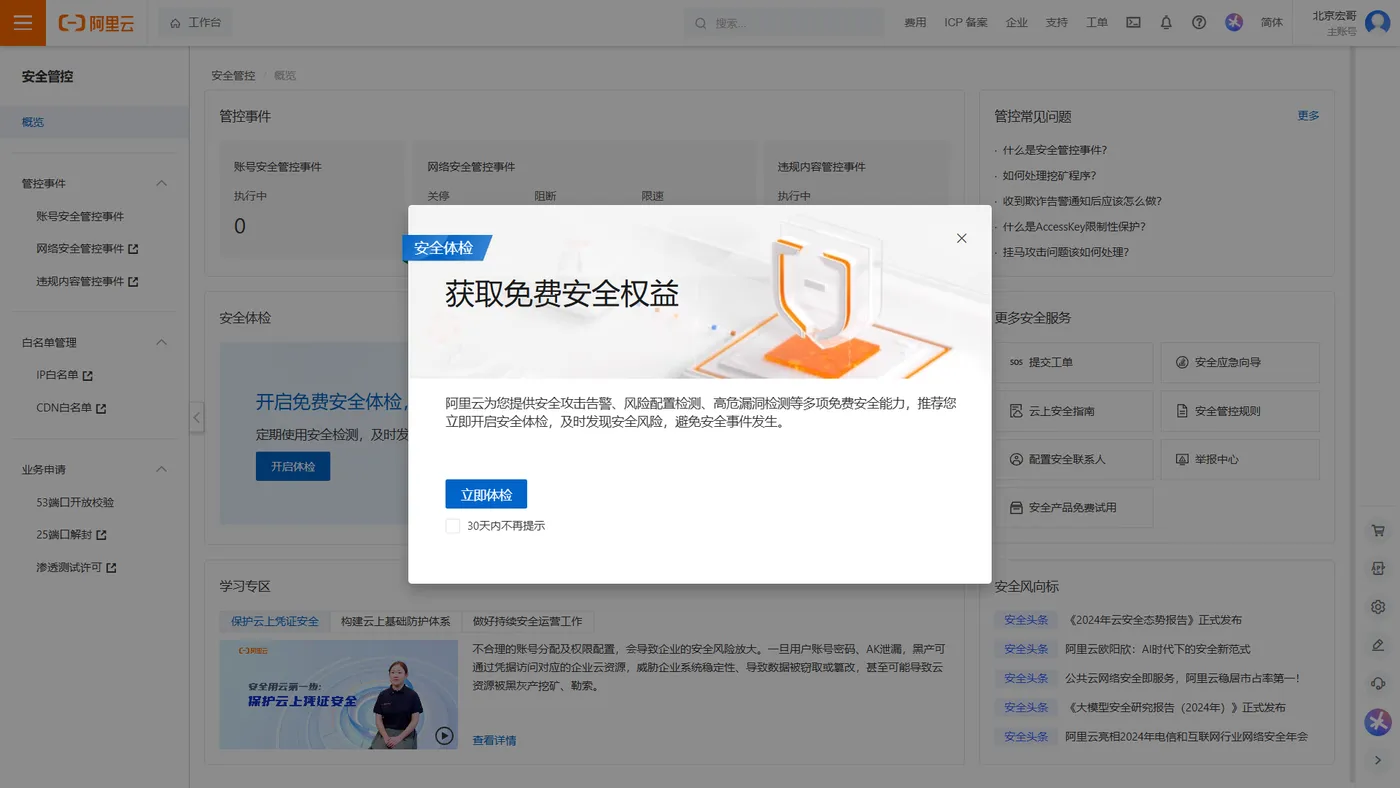The image size is (1400, 788).
Task: Click 安全管控 breadcrumb link
Action: pyautogui.click(x=233, y=76)
